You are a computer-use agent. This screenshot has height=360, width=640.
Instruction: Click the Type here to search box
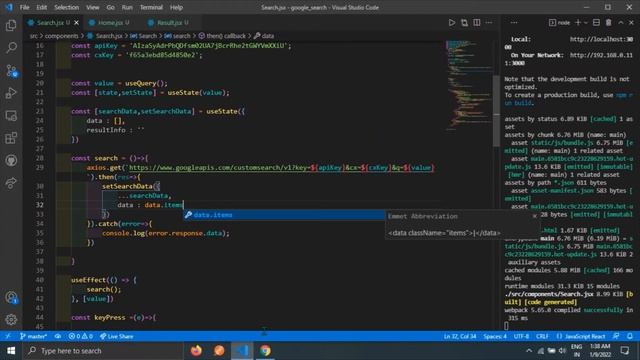pyautogui.click(x=104, y=351)
